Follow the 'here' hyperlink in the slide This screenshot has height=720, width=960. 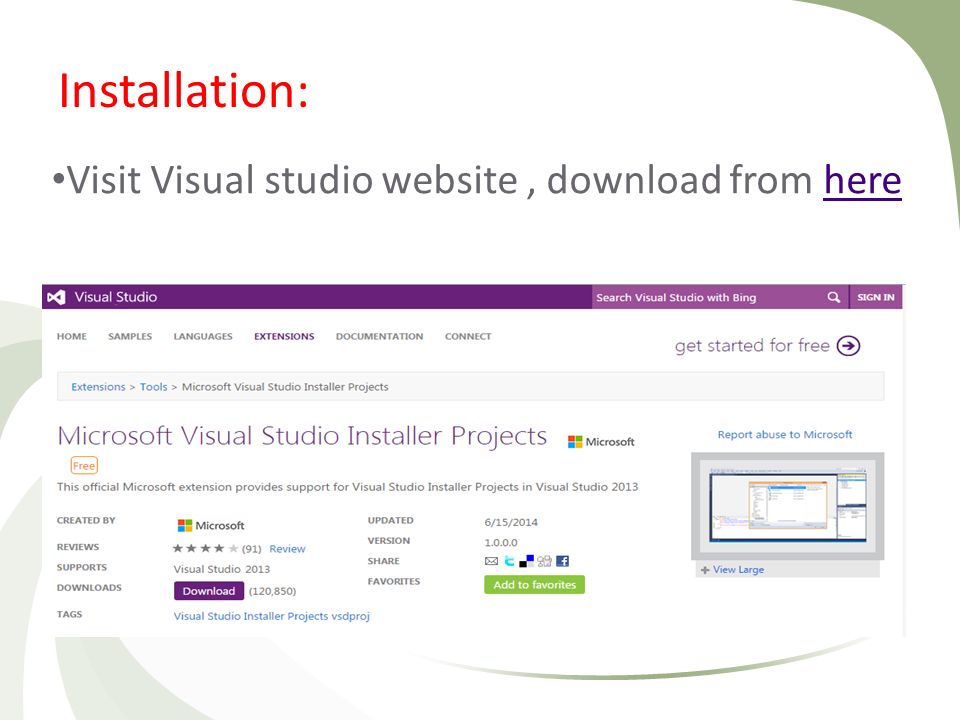(x=862, y=180)
